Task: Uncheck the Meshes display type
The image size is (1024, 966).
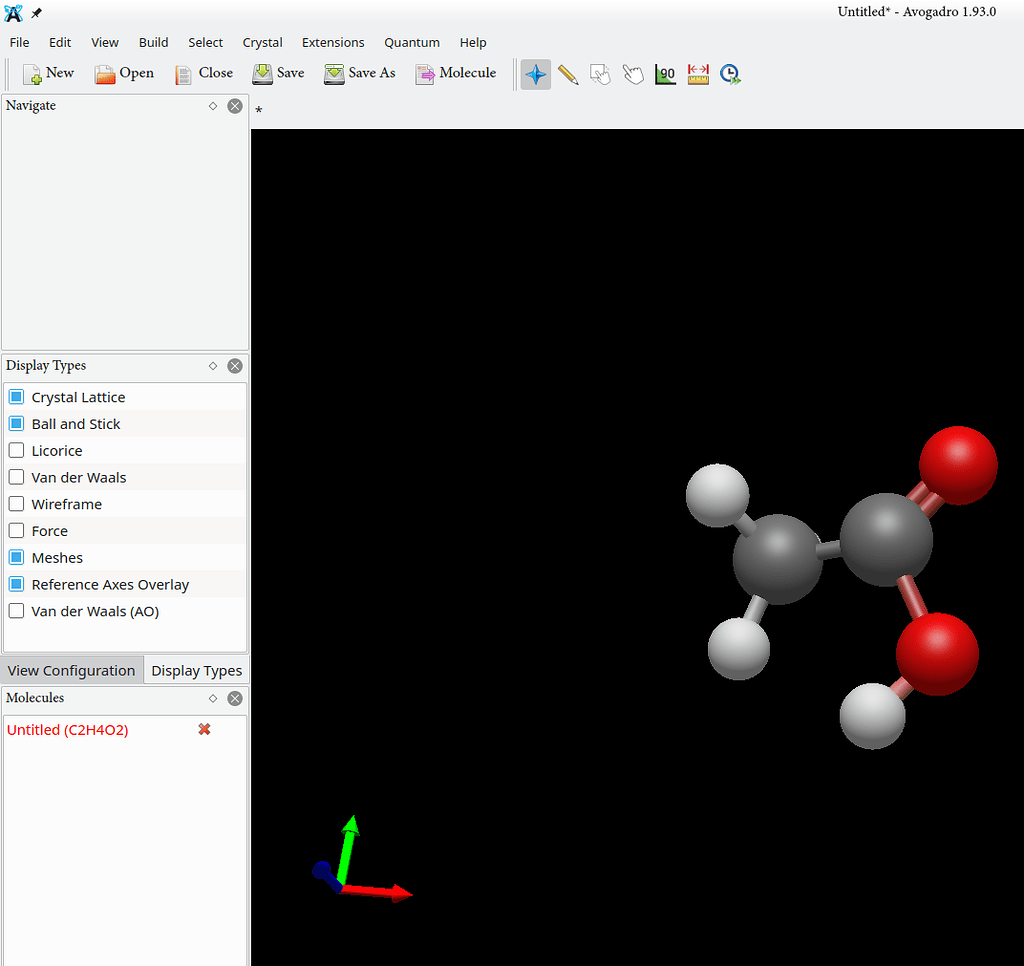Action: pos(16,557)
